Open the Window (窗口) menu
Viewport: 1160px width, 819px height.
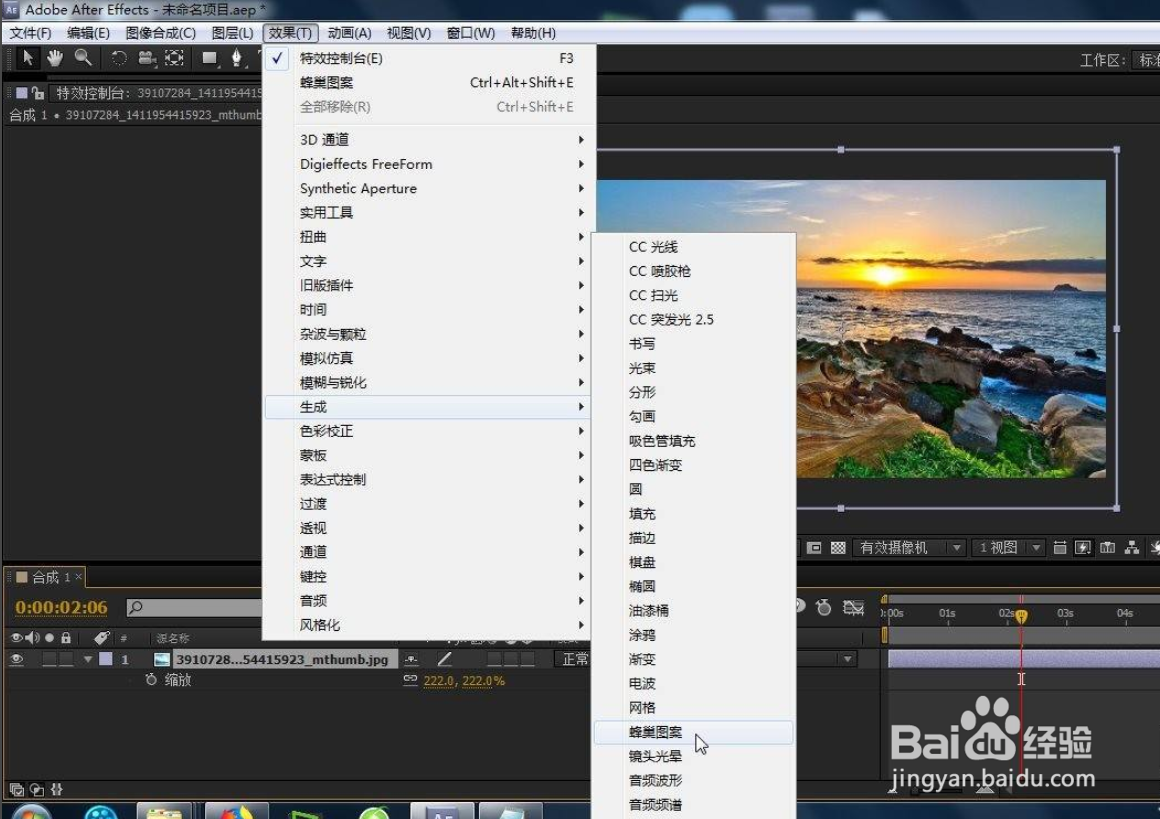click(x=471, y=33)
